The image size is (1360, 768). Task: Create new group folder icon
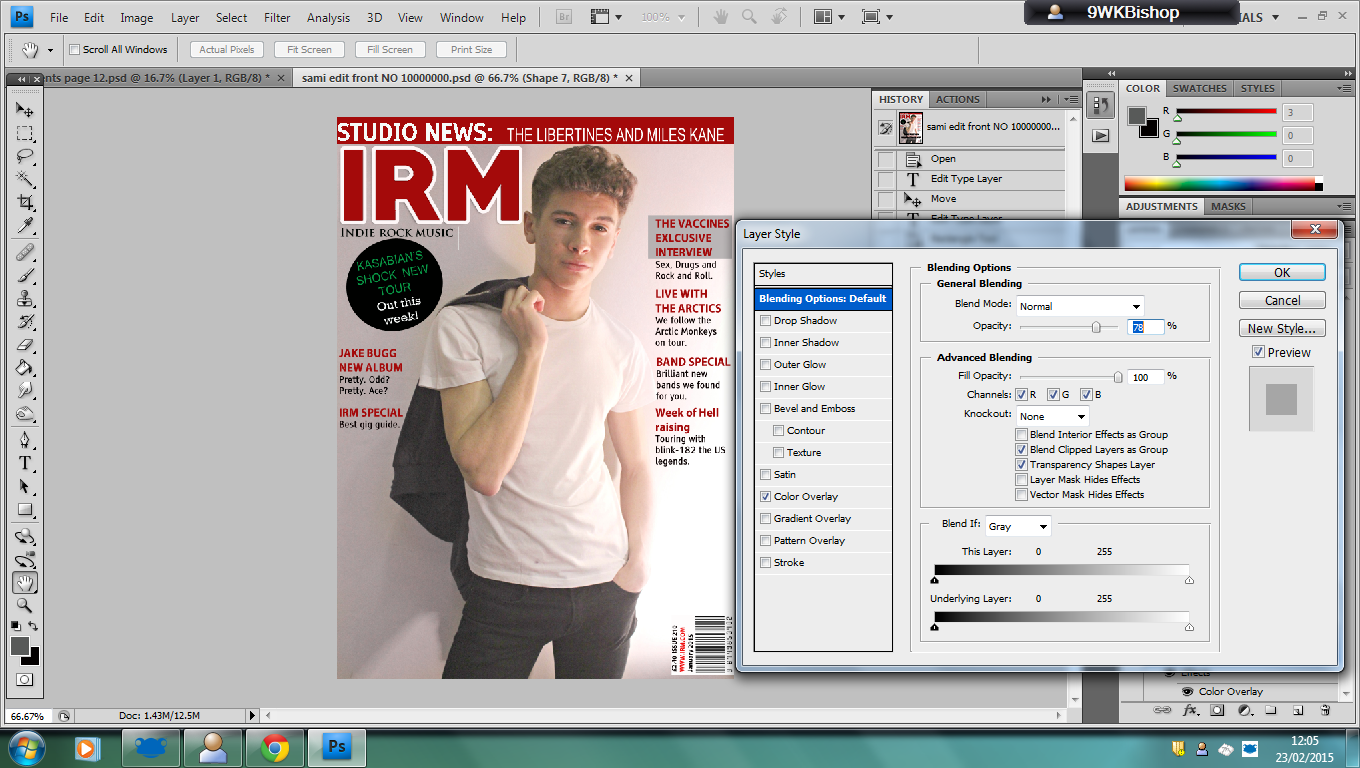point(1271,710)
